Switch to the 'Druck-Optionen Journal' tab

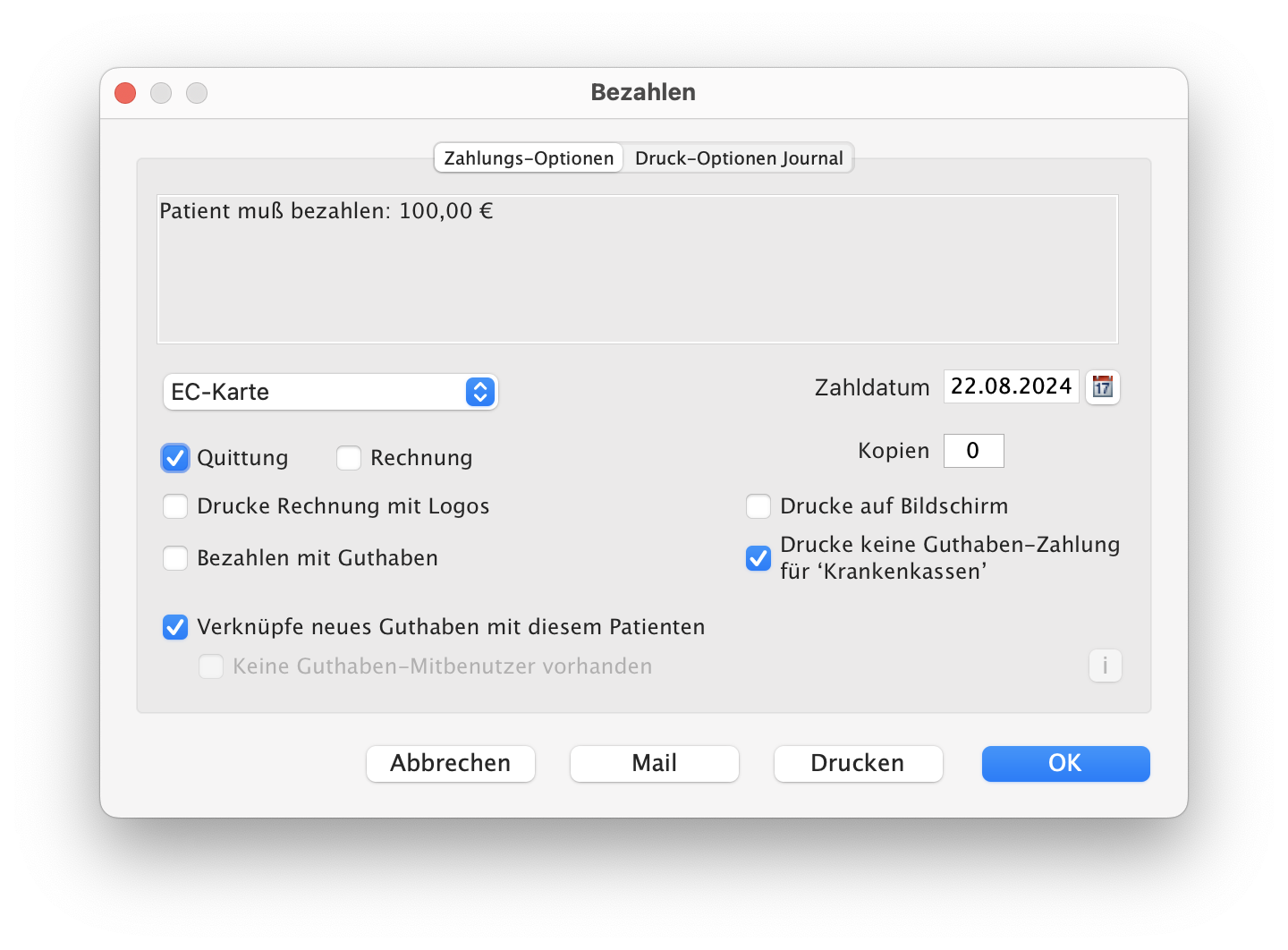click(738, 158)
